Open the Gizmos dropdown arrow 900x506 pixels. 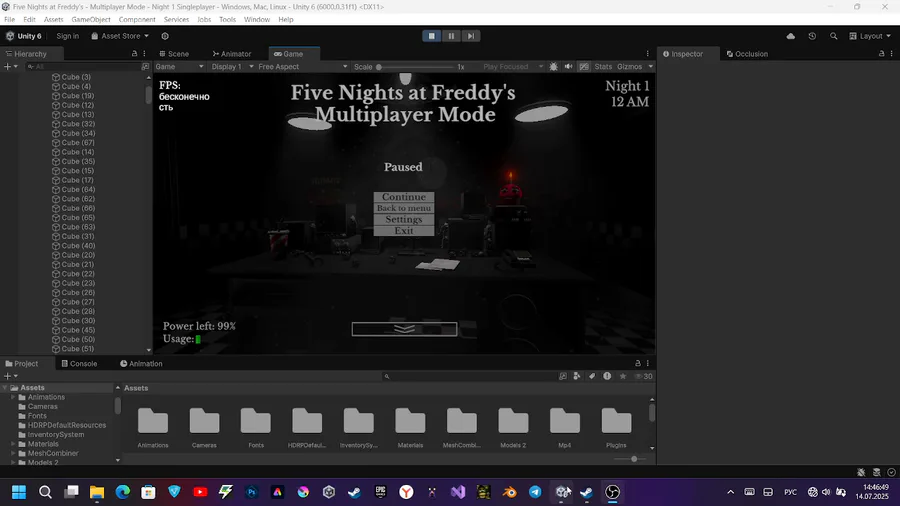pyautogui.click(x=650, y=67)
